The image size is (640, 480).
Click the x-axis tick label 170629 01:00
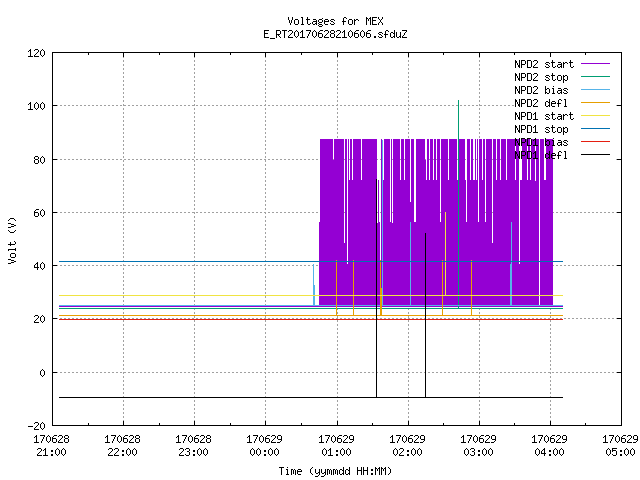click(336, 446)
